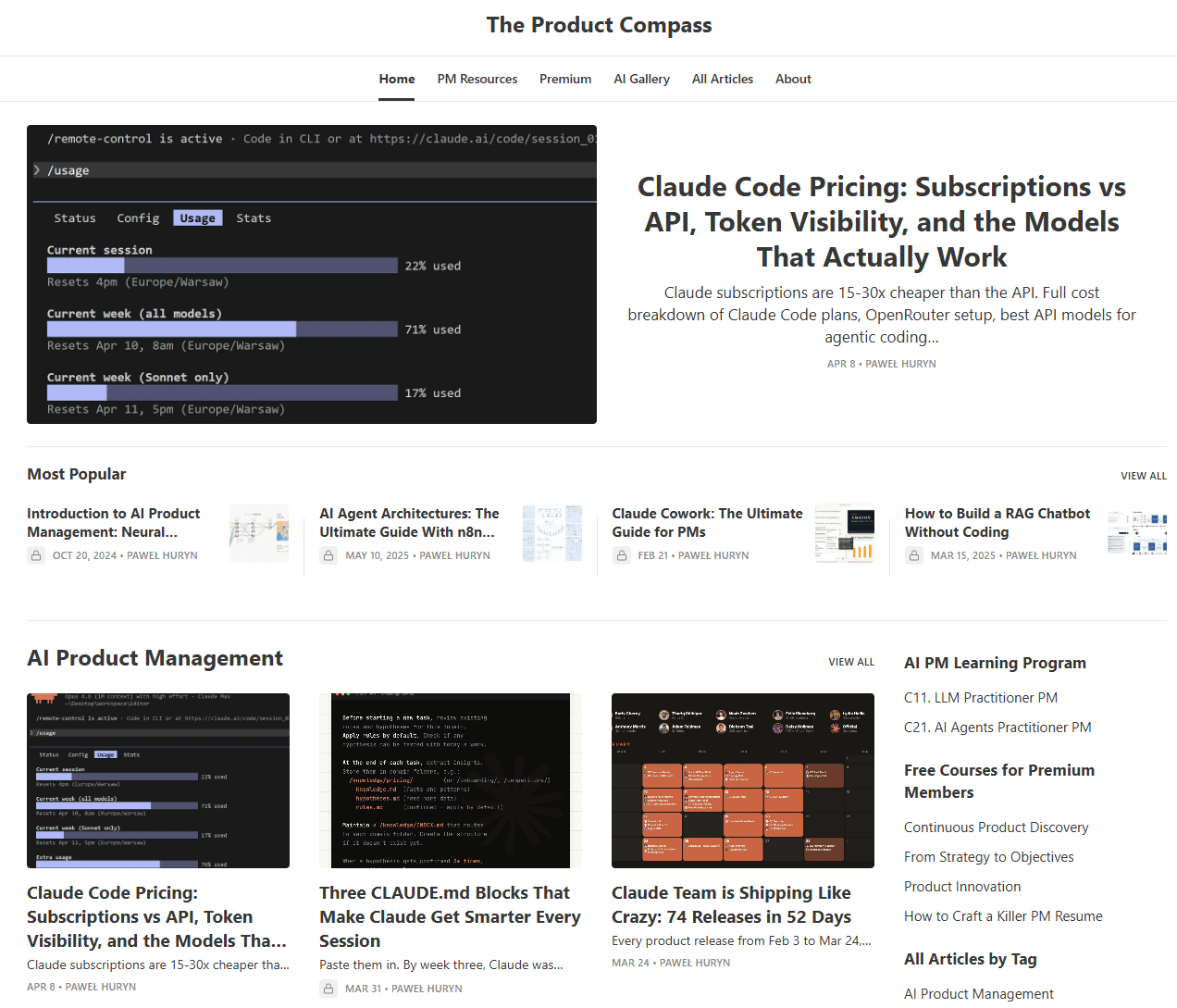
Task: Open the Claude Code Pricing card image
Action: (158, 780)
